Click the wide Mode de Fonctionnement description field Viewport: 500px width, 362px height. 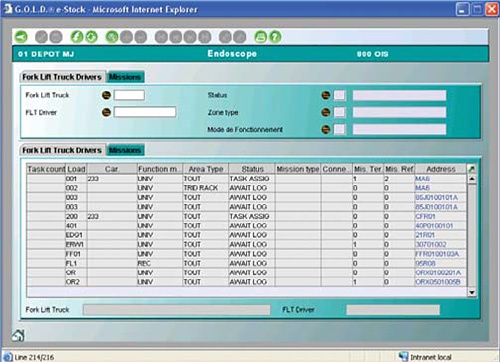tap(399, 129)
